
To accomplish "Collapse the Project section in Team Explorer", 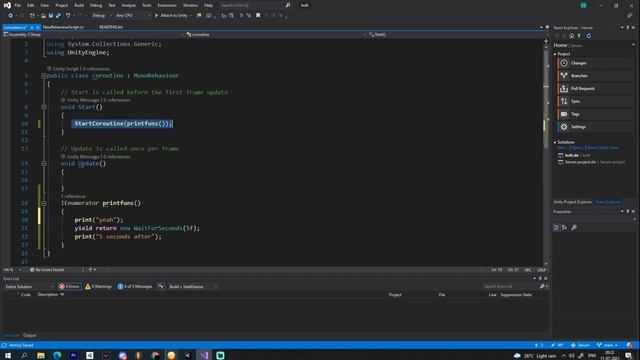I will click(x=555, y=54).
